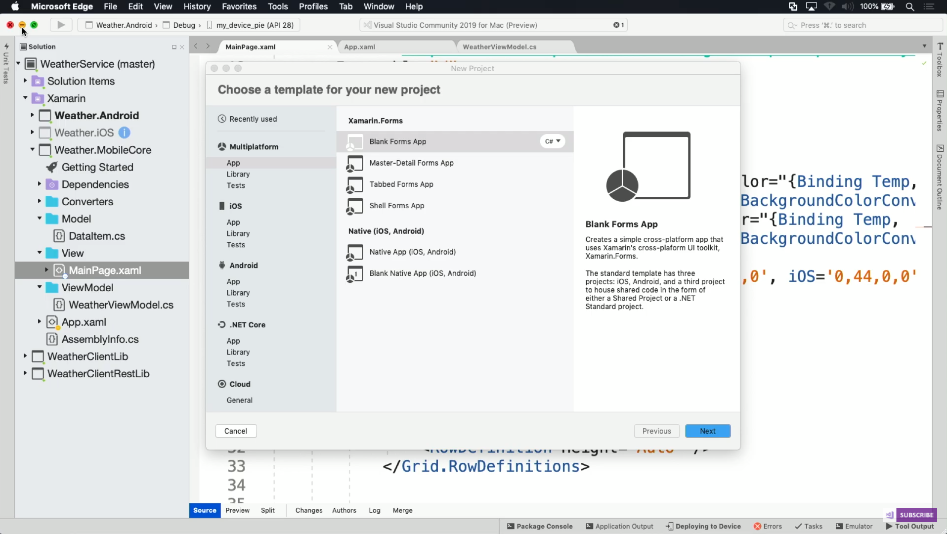Select Library under the iOS category
947x534 pixels.
point(238,233)
